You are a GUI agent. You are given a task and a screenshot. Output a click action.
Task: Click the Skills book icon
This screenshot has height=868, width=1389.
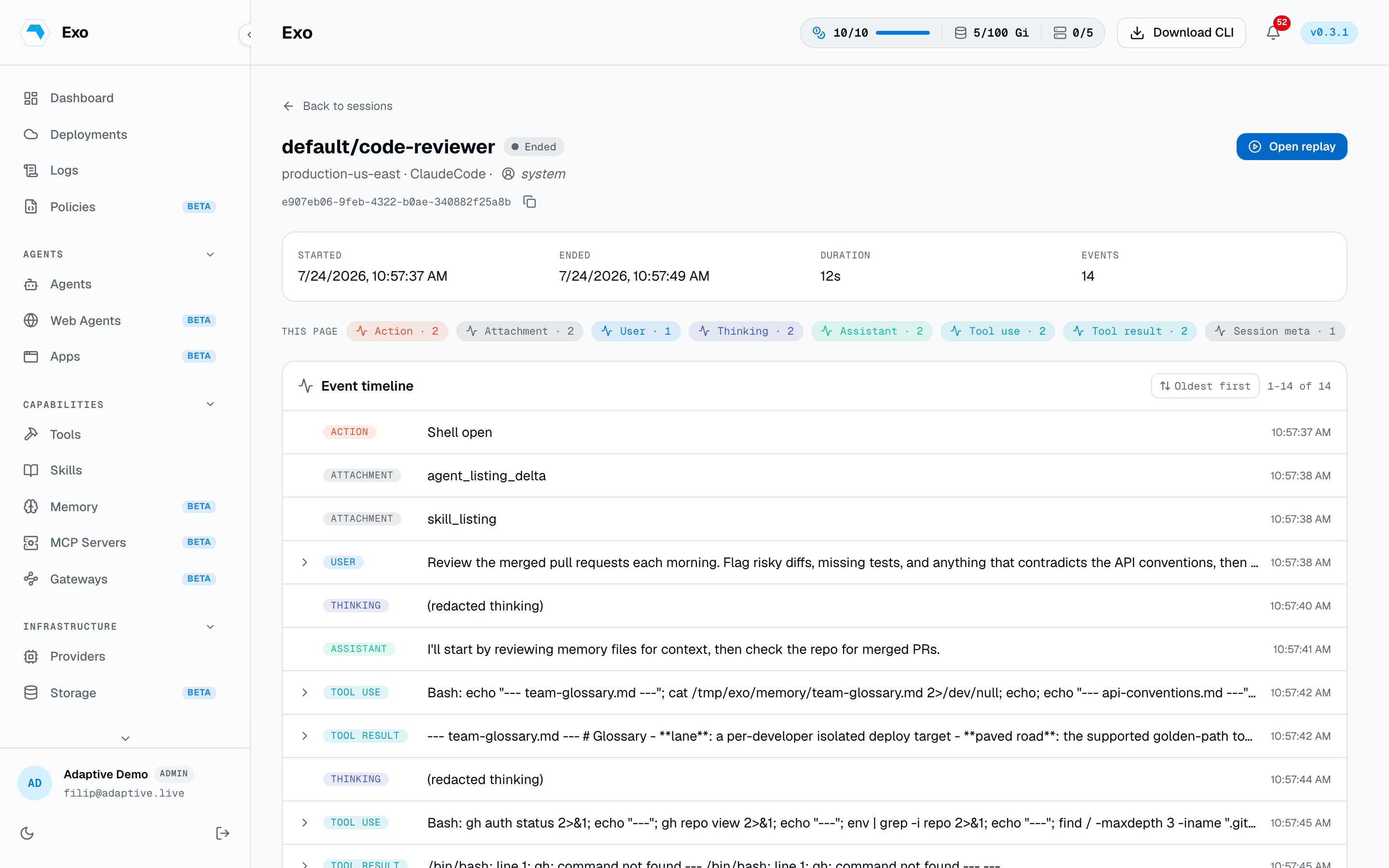click(x=31, y=470)
